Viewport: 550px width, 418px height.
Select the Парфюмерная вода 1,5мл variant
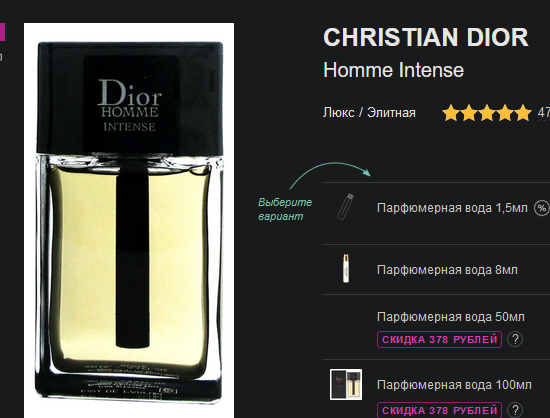[x=452, y=208]
